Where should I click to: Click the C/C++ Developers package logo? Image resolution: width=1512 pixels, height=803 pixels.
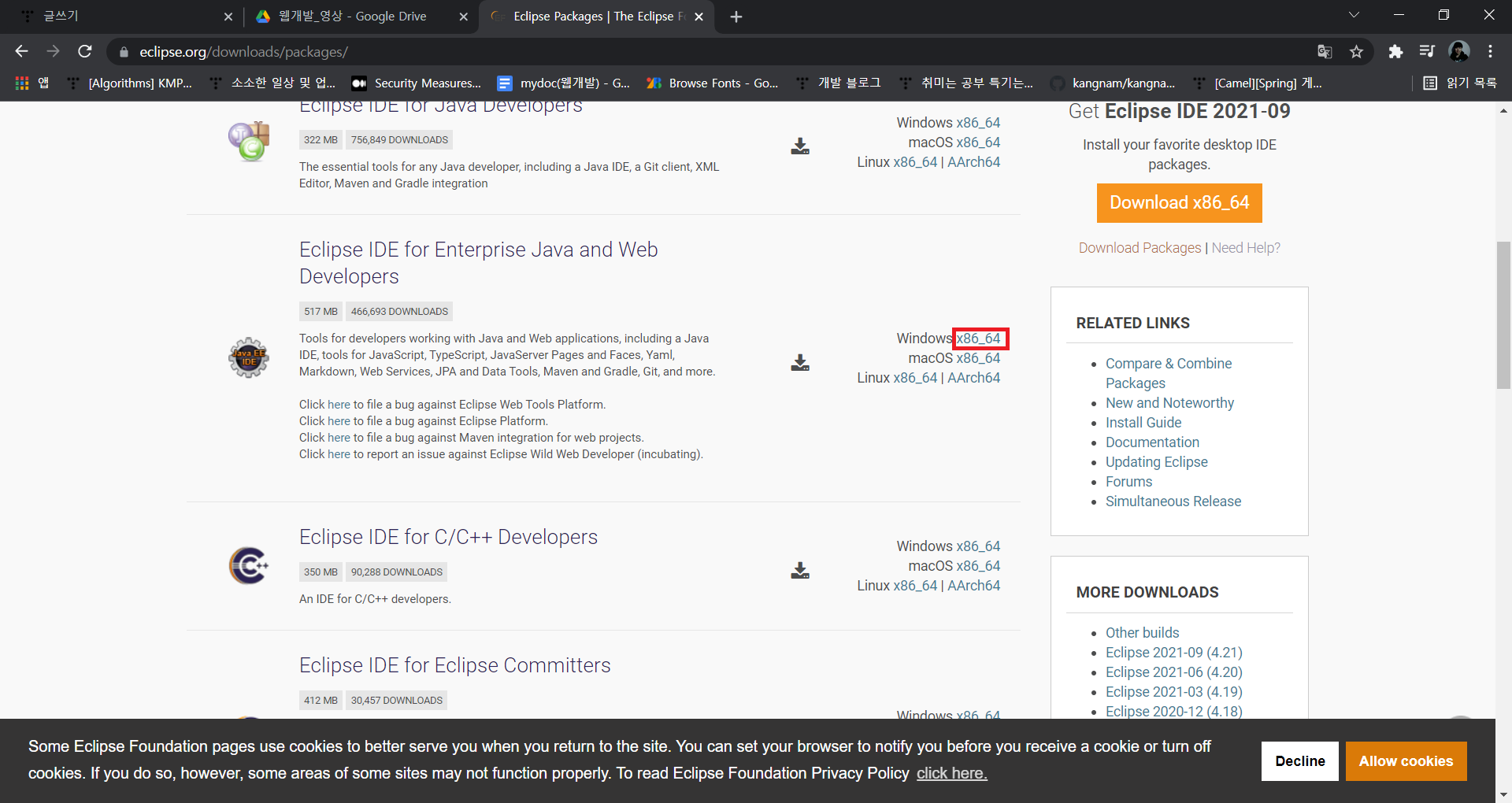pos(249,565)
